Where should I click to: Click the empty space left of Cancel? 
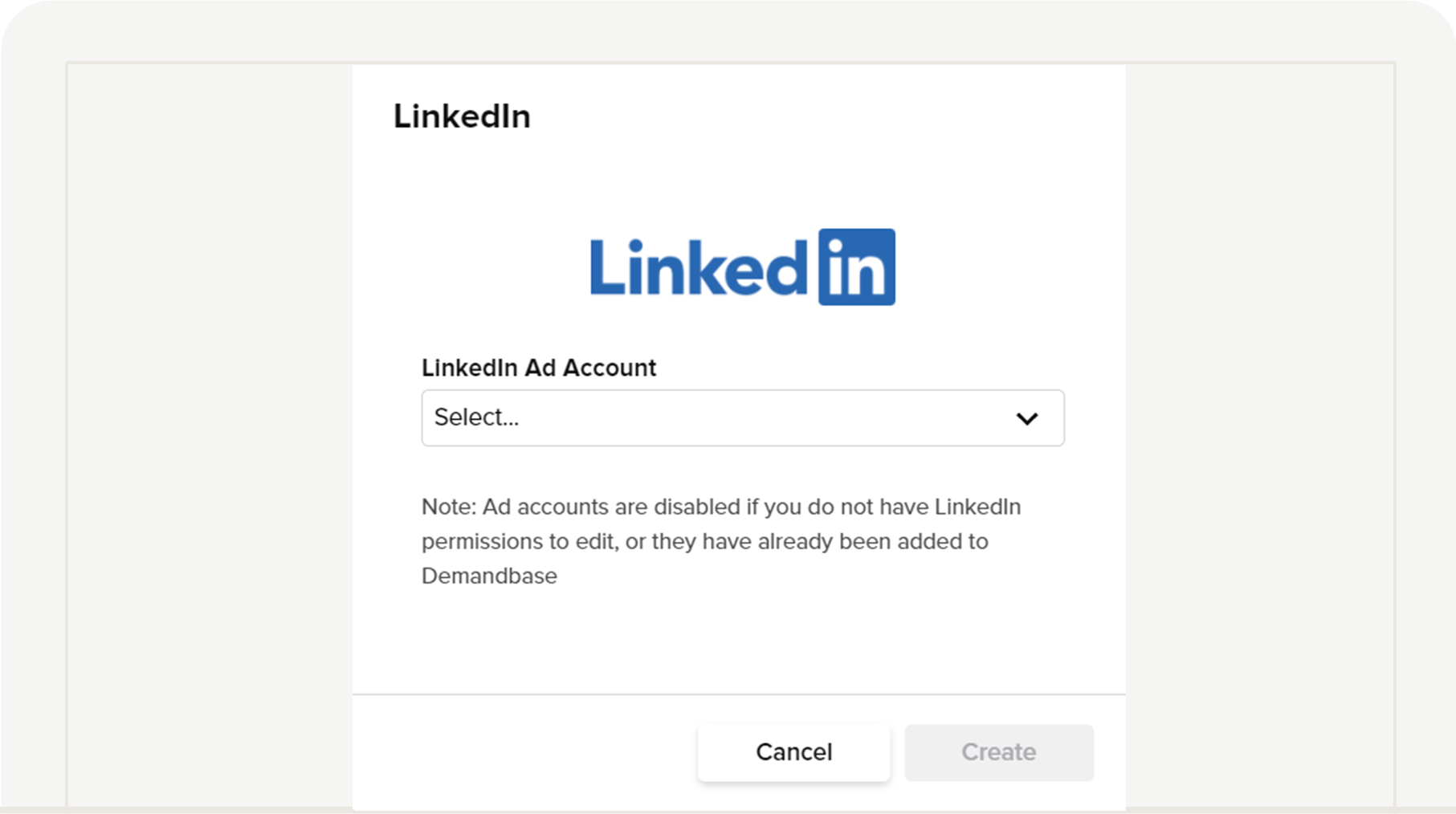coord(522,752)
